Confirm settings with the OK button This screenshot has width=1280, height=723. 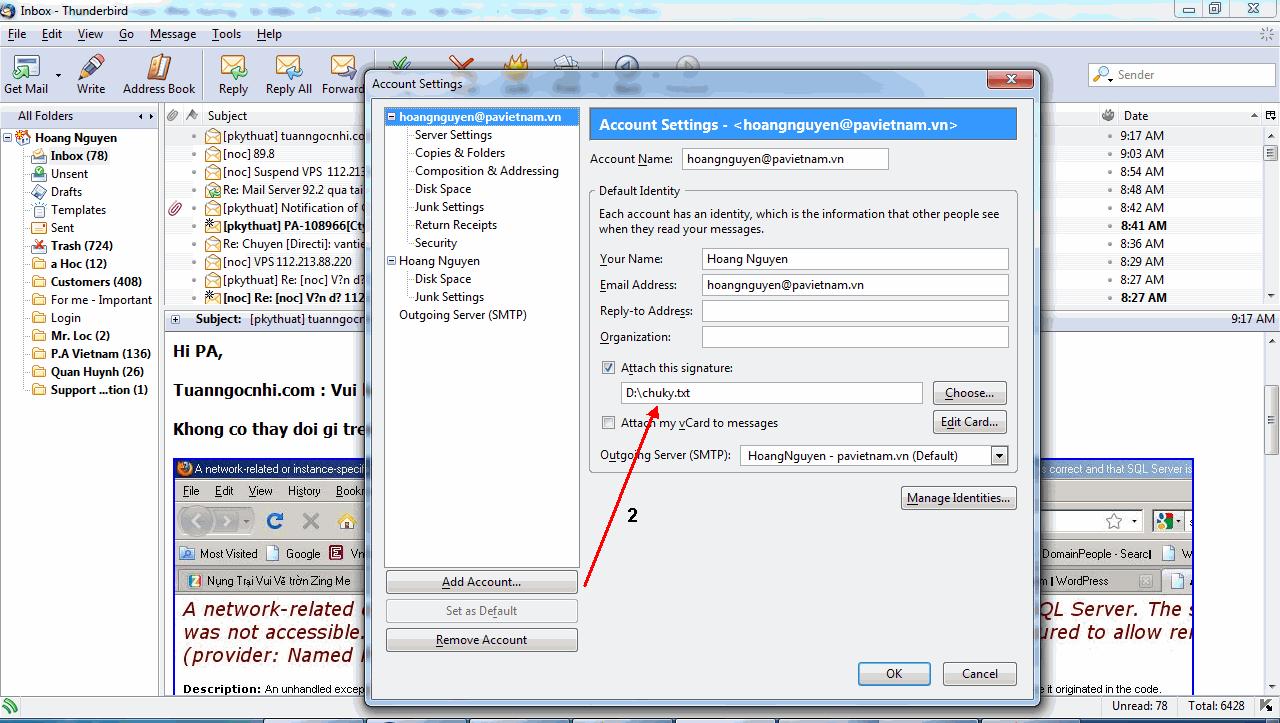click(894, 674)
